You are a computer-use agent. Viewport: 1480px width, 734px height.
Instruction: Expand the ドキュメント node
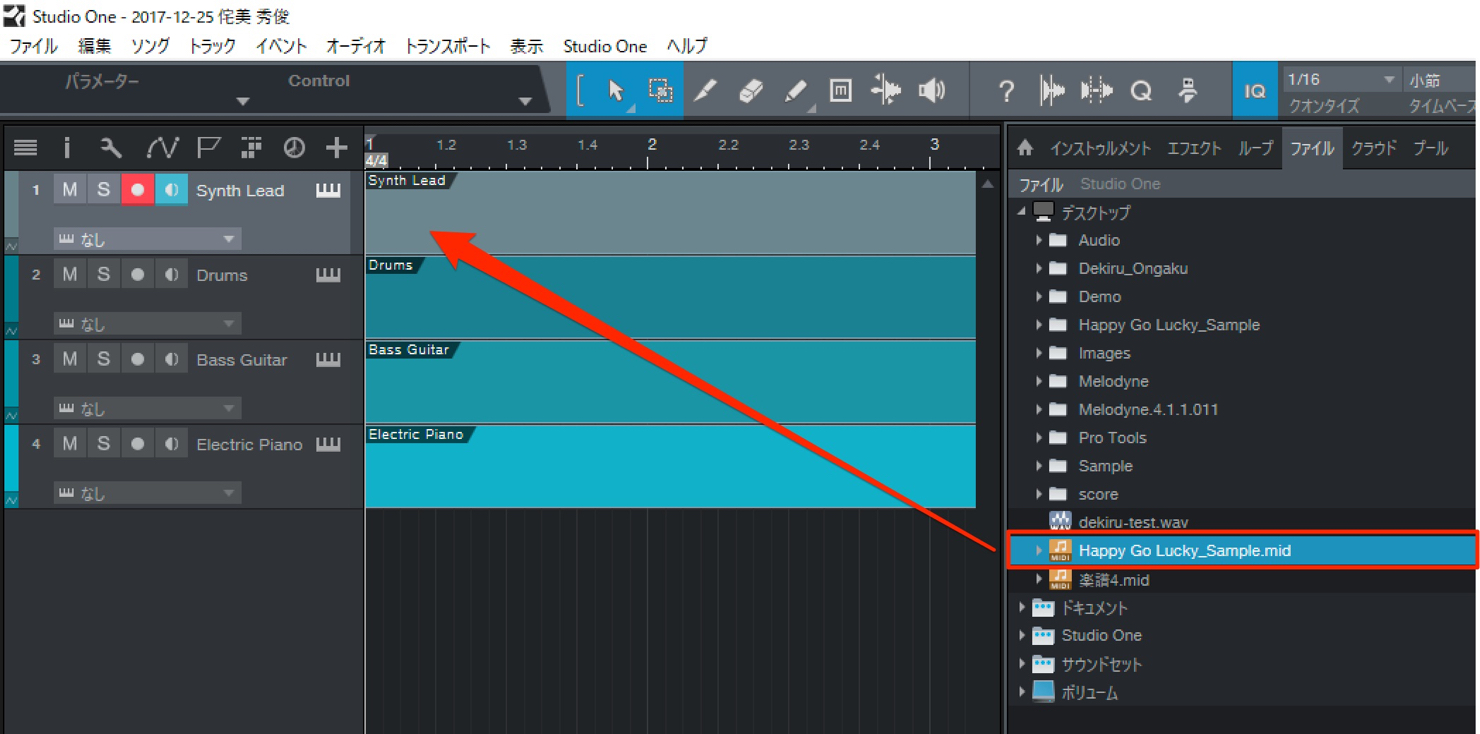pos(1022,607)
